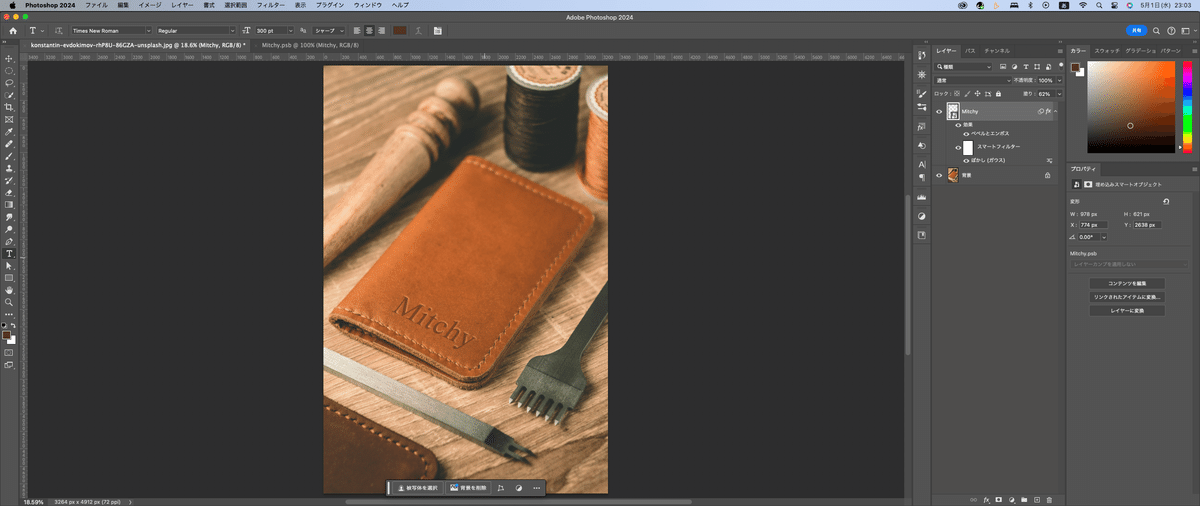Open the character and paragraph panels button

point(437,31)
